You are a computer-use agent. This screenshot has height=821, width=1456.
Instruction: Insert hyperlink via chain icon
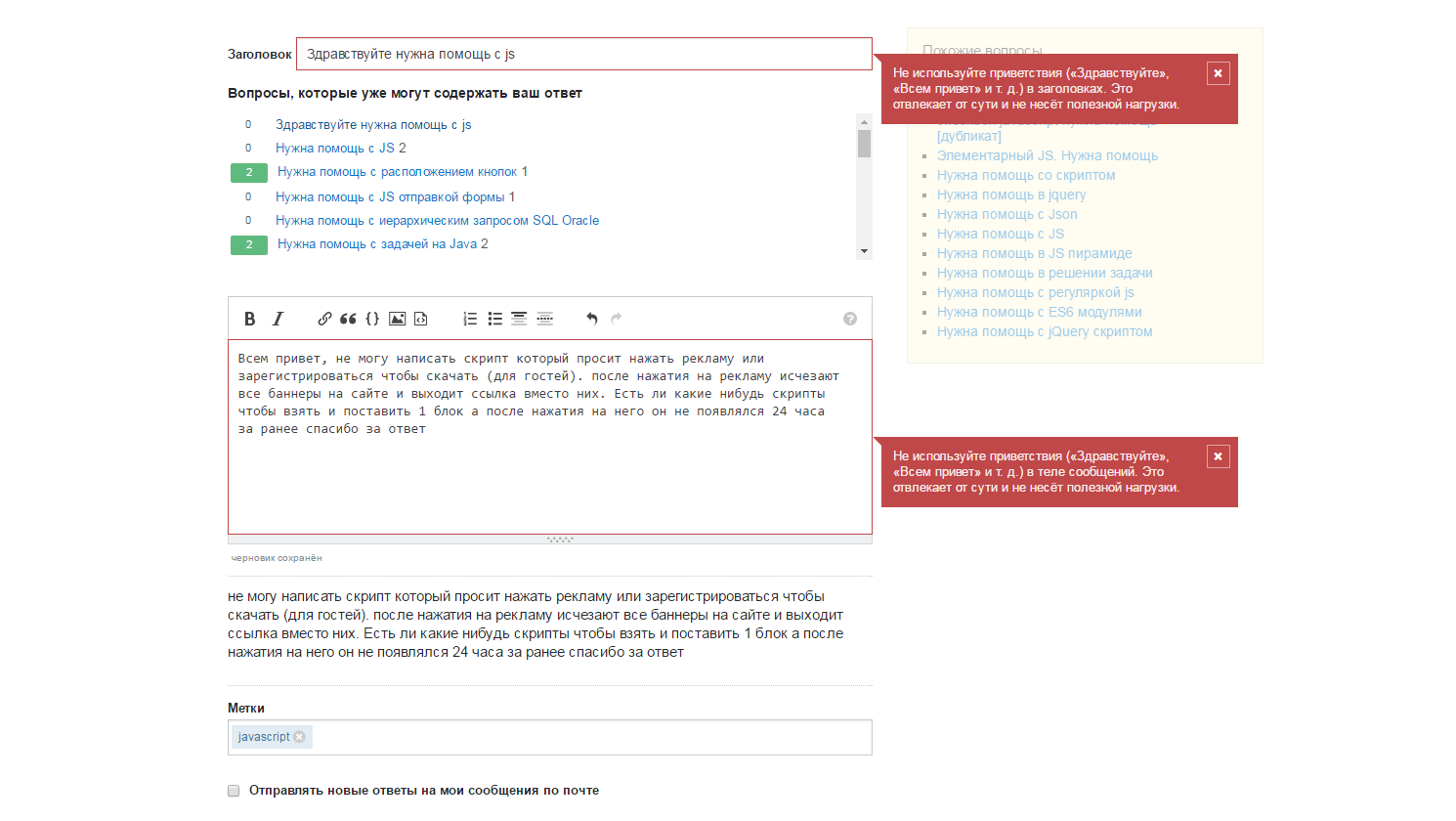coord(324,319)
